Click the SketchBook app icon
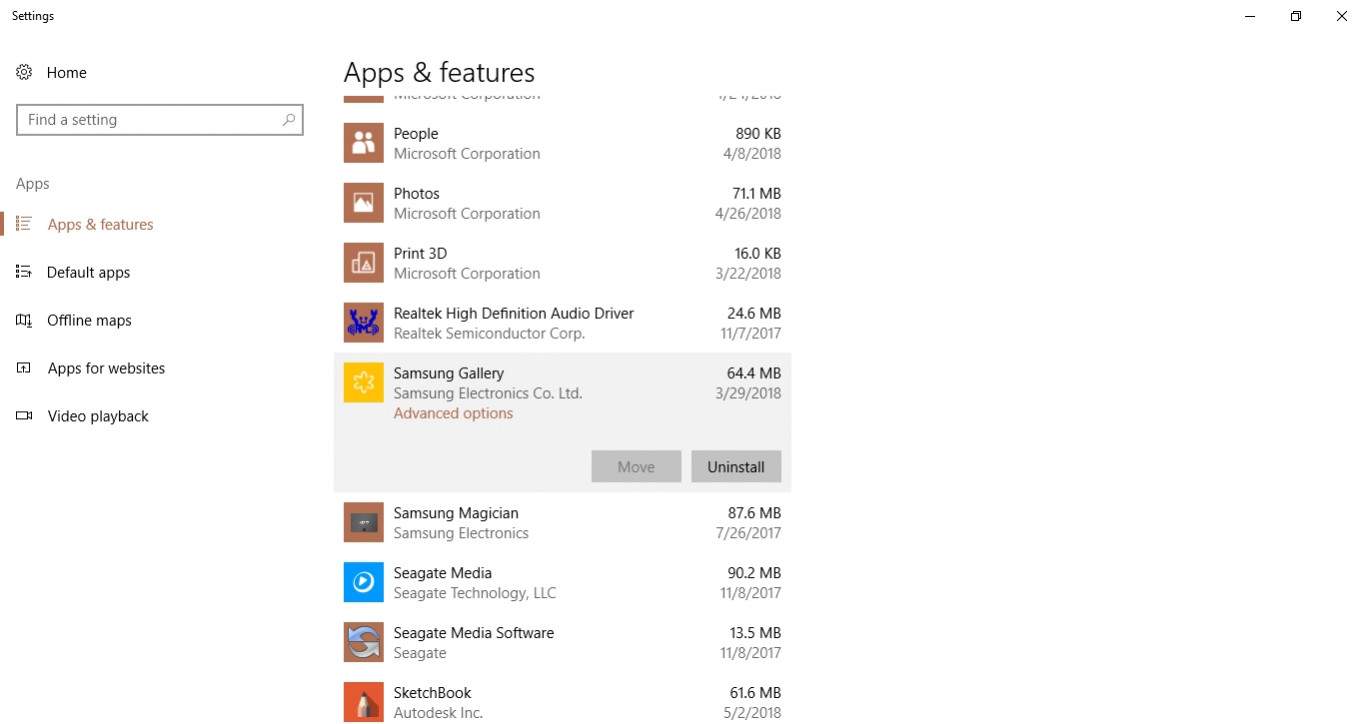 coord(363,702)
